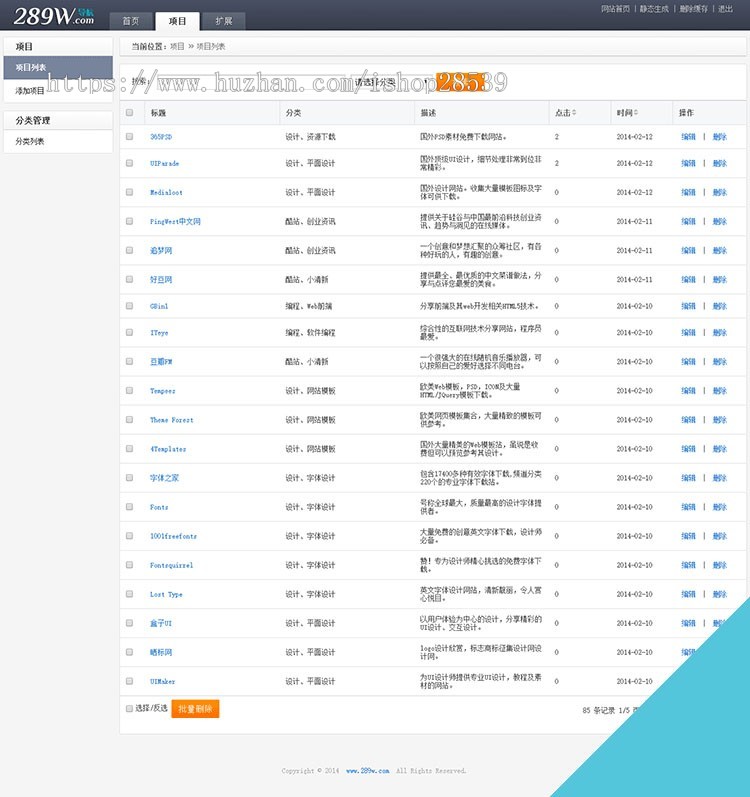This screenshot has height=797, width=750.
Task: Open the Tempees title link
Action: [x=163, y=390]
